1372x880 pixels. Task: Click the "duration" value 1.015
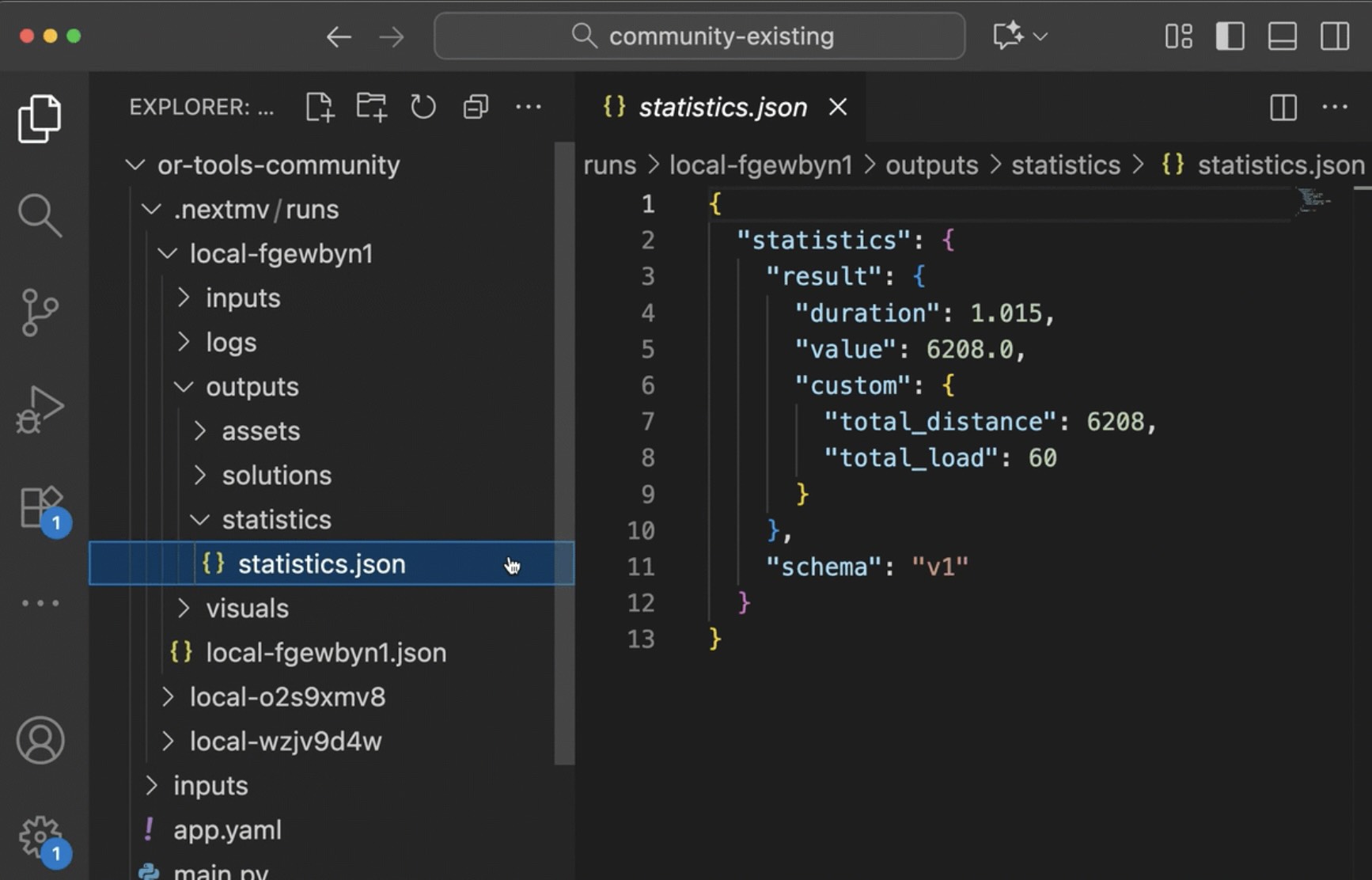1006,313
